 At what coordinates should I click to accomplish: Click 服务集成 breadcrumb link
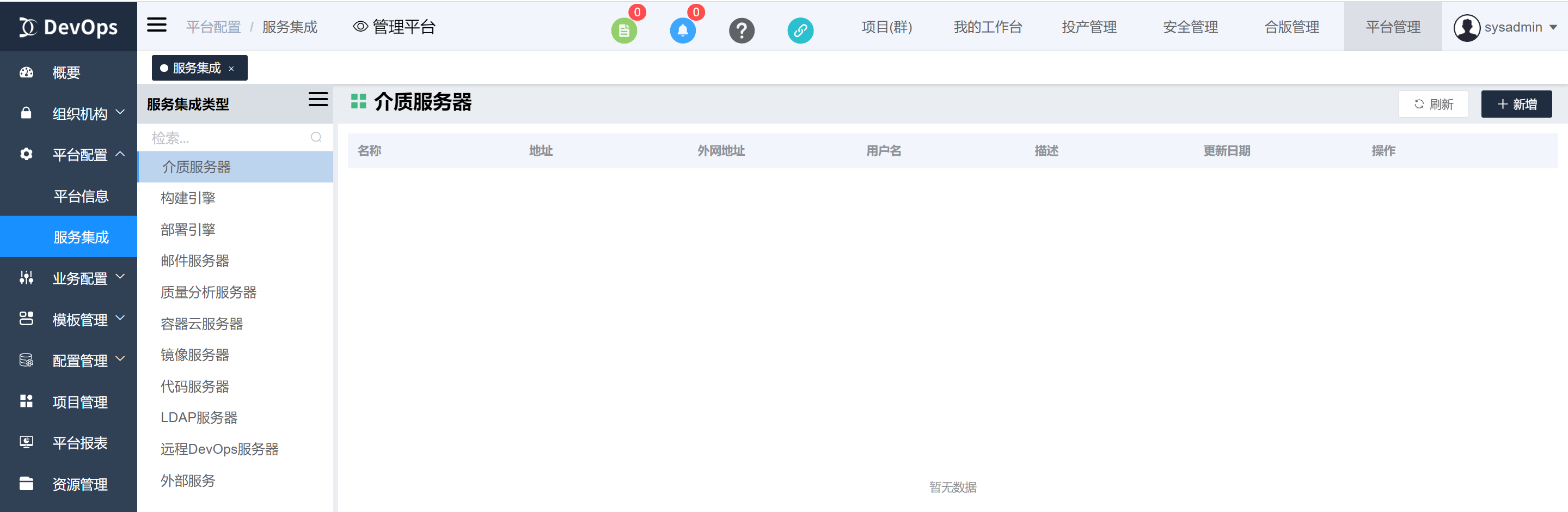coord(290,27)
